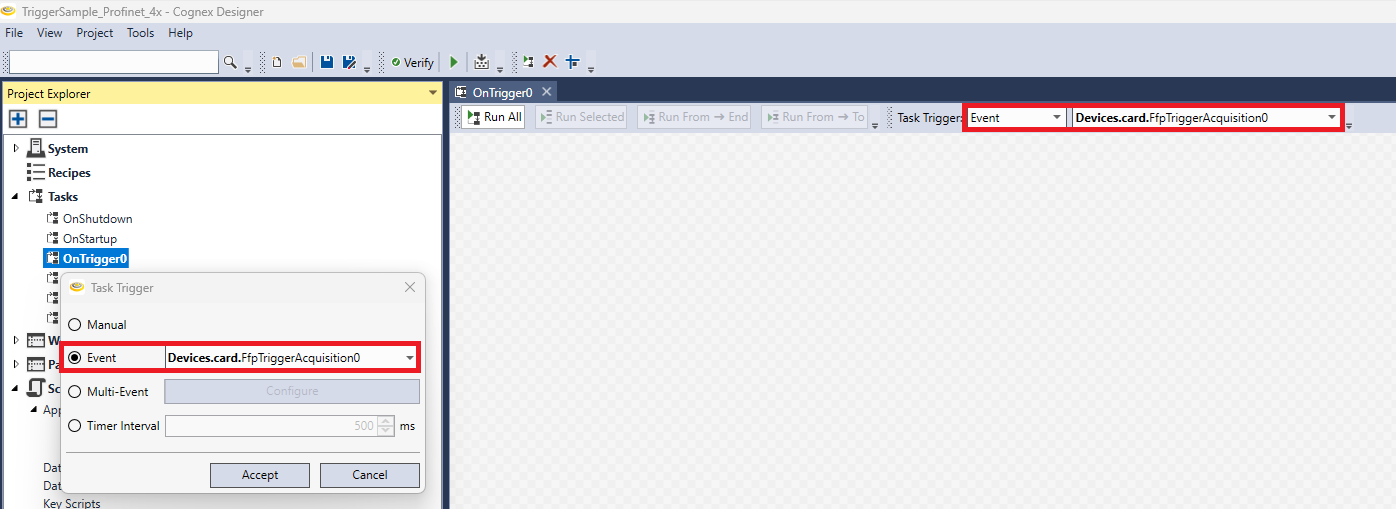Screen dimensions: 1396x509
Task: Open the Tools menu
Action: 141,33
